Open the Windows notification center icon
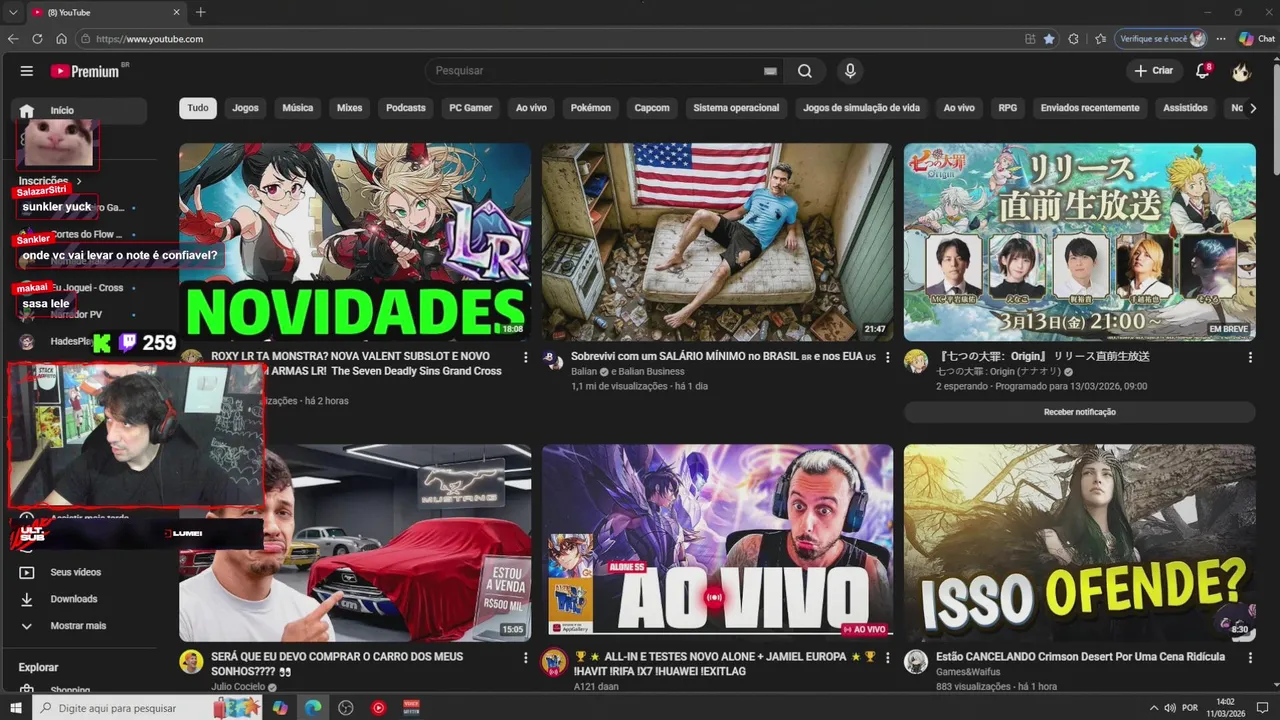Viewport: 1280px width, 720px height. point(1264,708)
